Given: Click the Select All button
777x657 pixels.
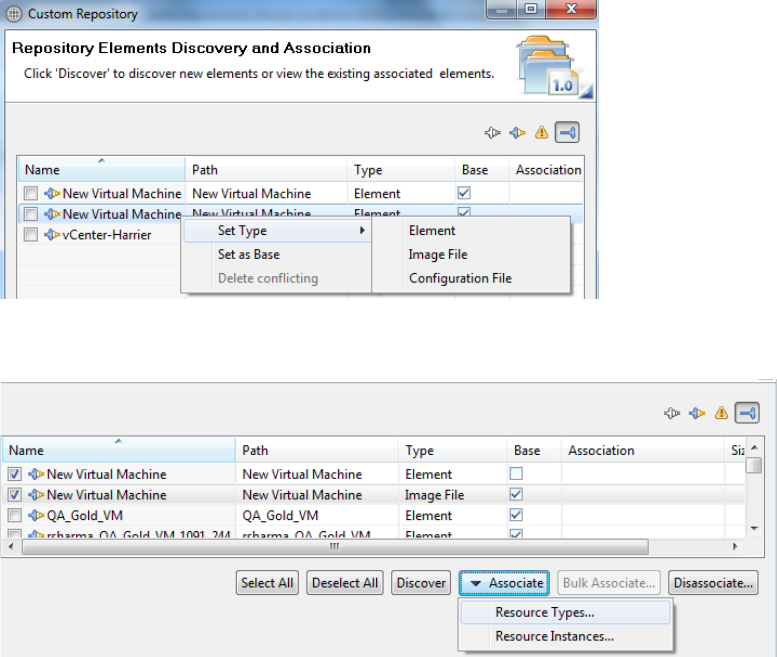Looking at the screenshot, I should pyautogui.click(x=268, y=583).
